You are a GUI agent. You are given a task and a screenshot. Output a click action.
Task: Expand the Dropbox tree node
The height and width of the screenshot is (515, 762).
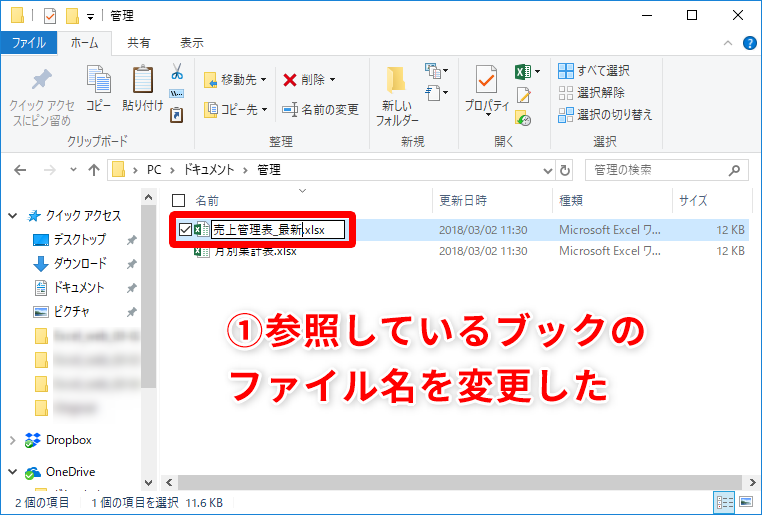13,441
